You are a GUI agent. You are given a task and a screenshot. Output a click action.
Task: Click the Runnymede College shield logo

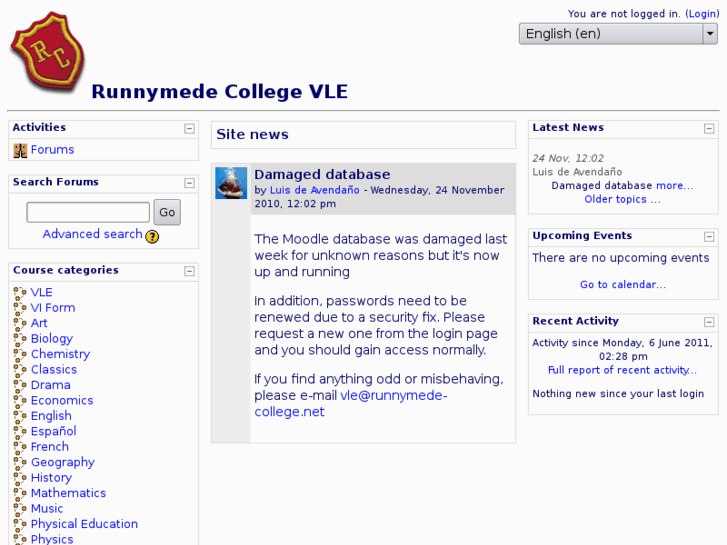coord(47,51)
